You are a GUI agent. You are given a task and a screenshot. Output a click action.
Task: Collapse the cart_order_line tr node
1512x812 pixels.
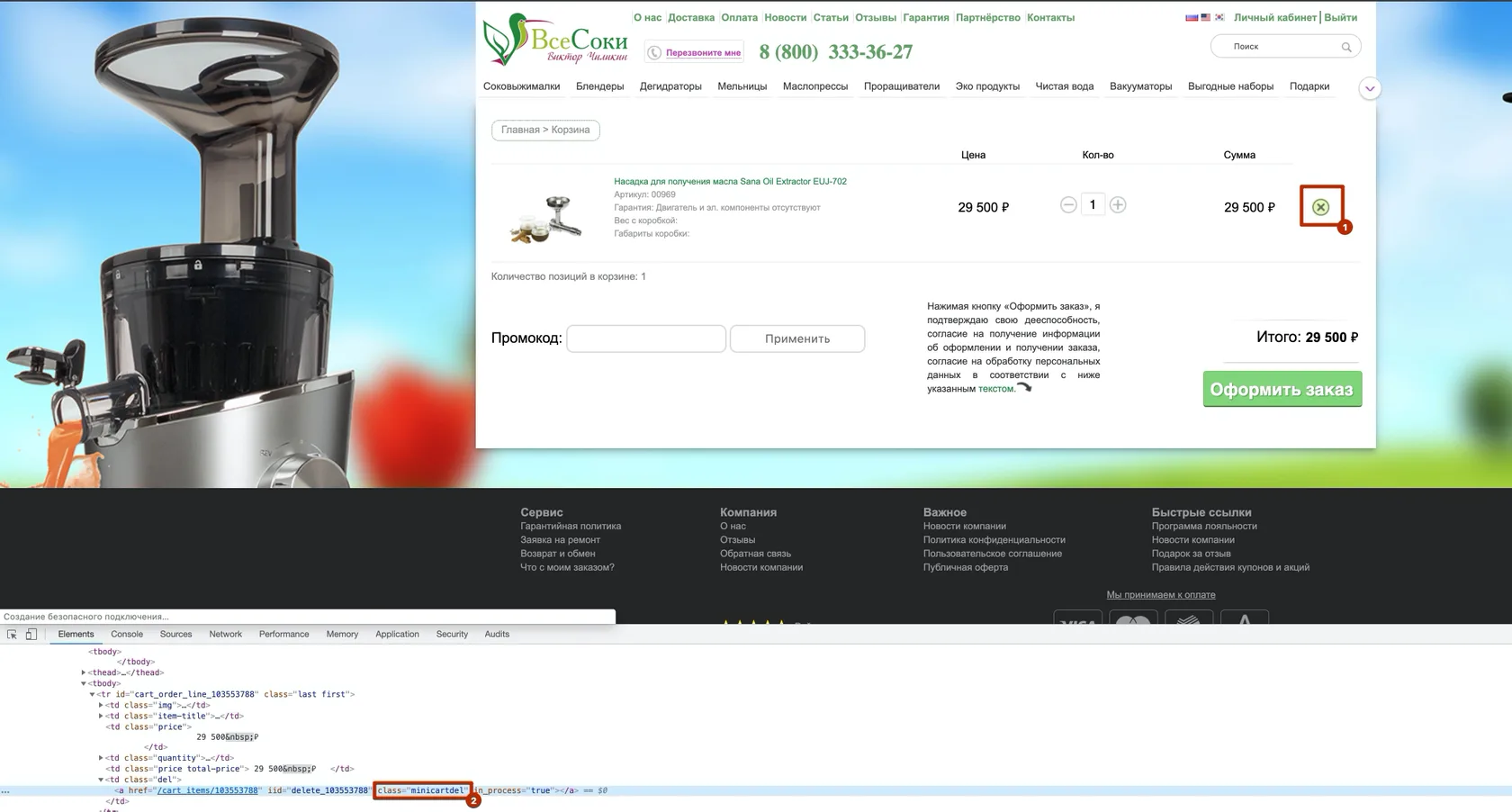point(92,694)
